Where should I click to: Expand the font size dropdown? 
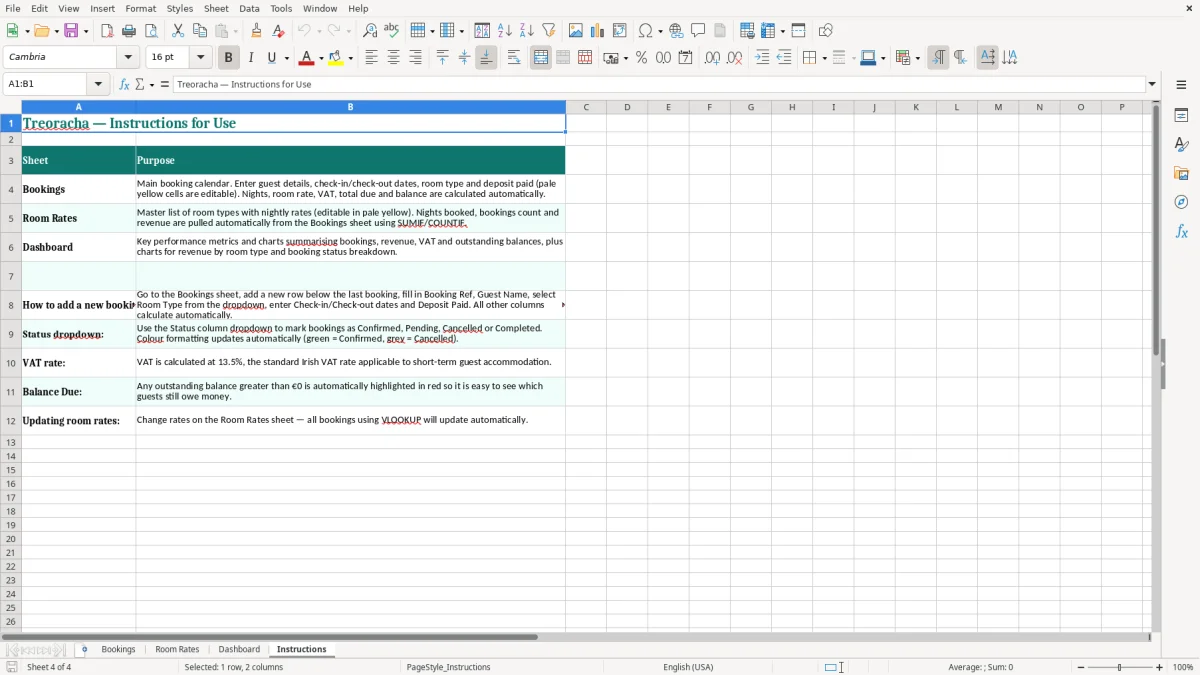(x=201, y=58)
